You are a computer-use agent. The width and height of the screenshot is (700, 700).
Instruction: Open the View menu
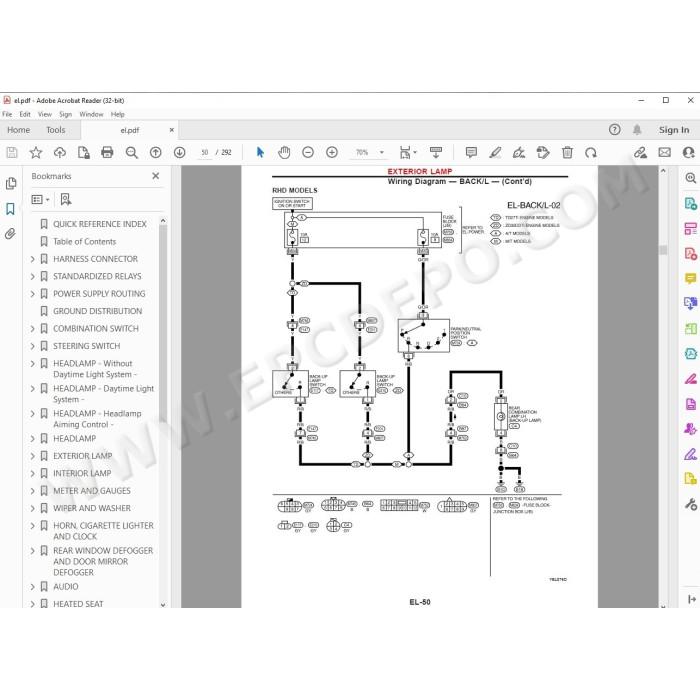tap(45, 114)
